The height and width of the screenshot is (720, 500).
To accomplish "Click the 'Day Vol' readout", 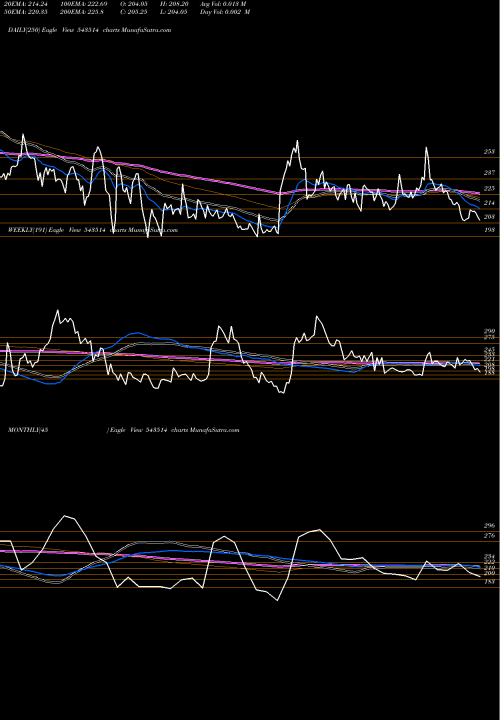I will click(225, 12).
